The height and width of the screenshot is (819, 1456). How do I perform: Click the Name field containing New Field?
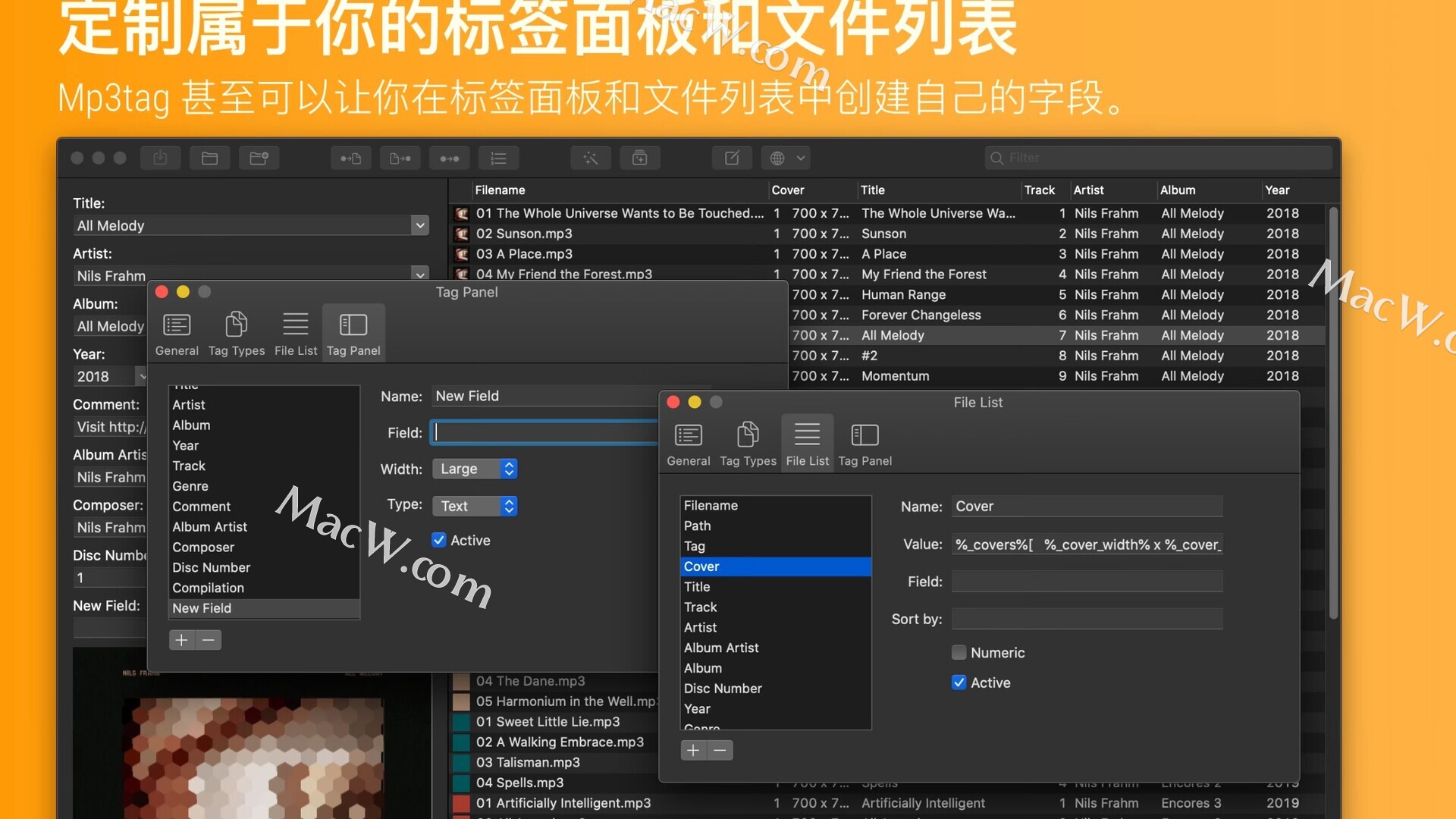click(x=544, y=396)
